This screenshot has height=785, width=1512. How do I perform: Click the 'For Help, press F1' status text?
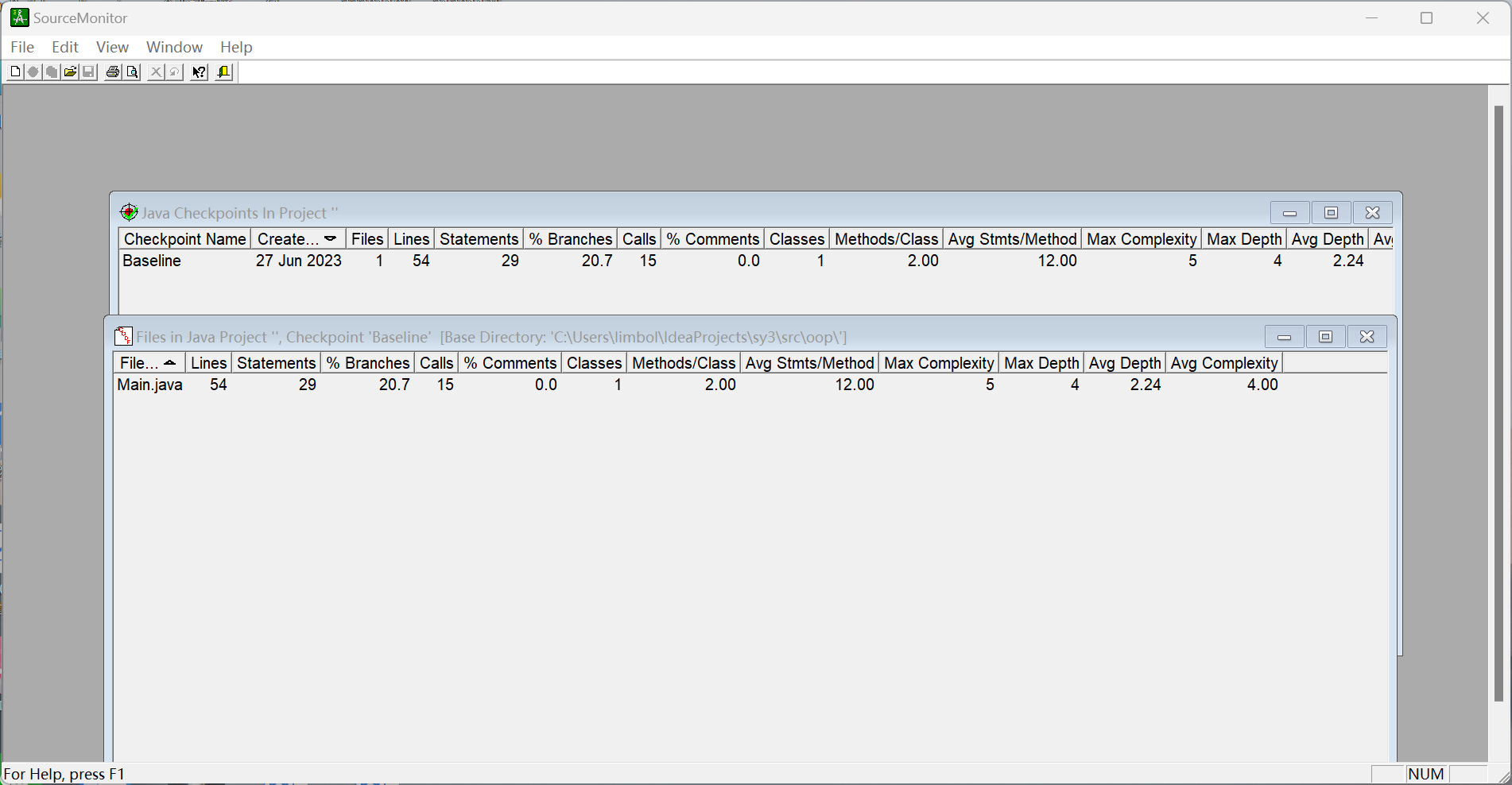pyautogui.click(x=64, y=774)
